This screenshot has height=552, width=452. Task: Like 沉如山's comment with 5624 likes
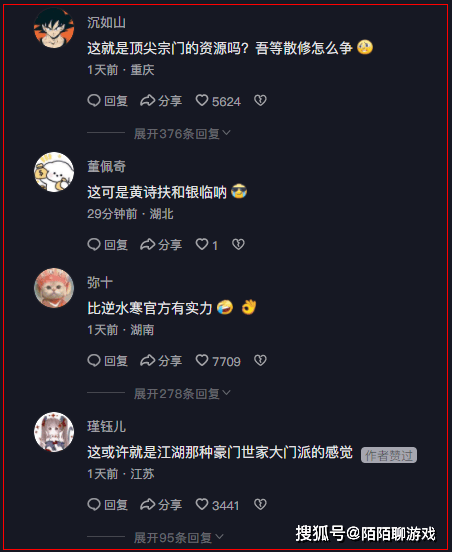[x=218, y=101]
